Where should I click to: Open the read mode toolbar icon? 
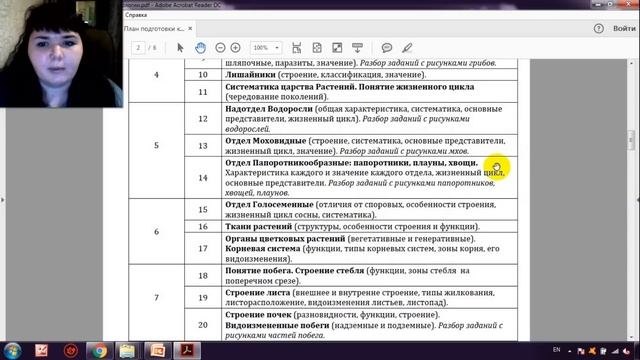coord(357,48)
